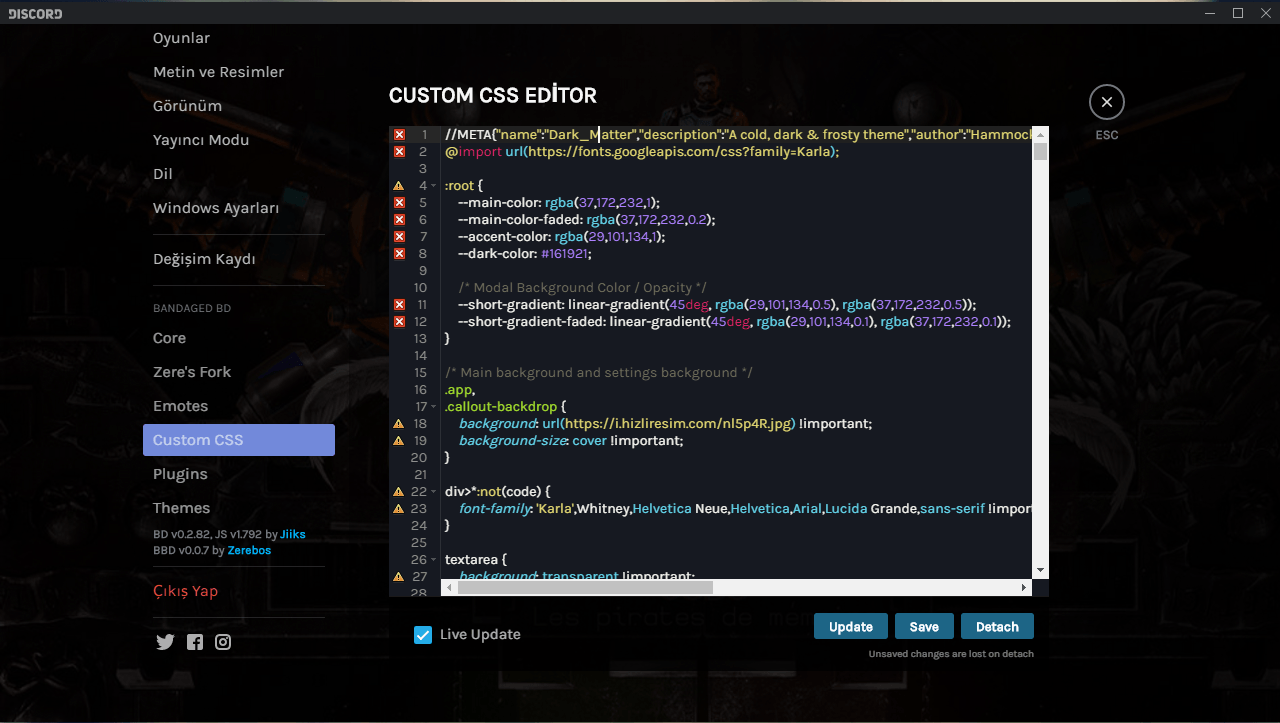Place cursor in //META line 1 code

pyautogui.click(x=739, y=134)
